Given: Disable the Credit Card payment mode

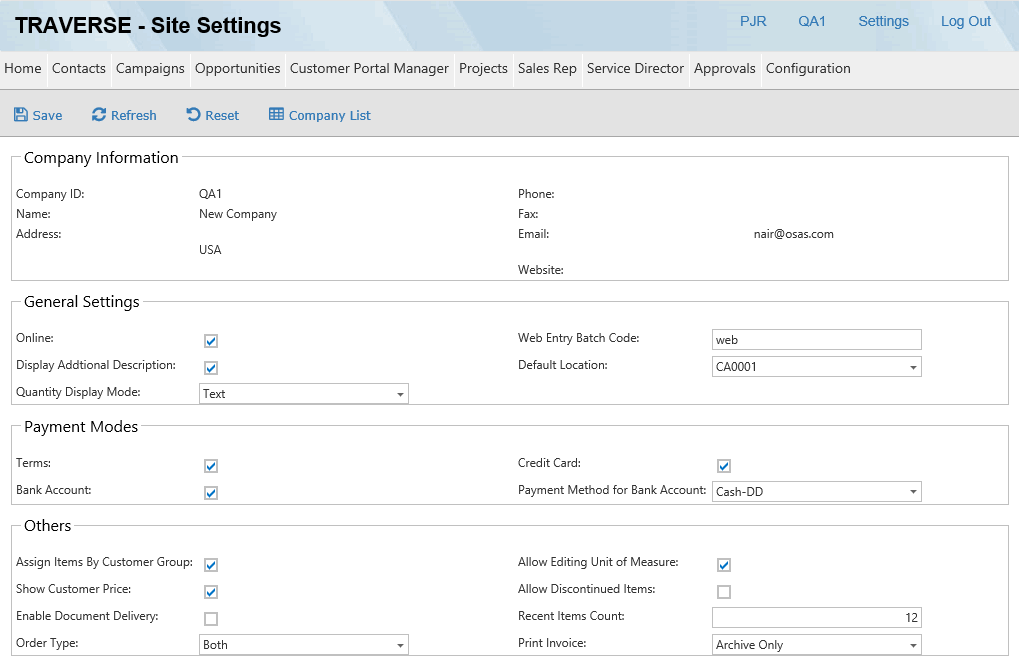Looking at the screenshot, I should click(724, 466).
